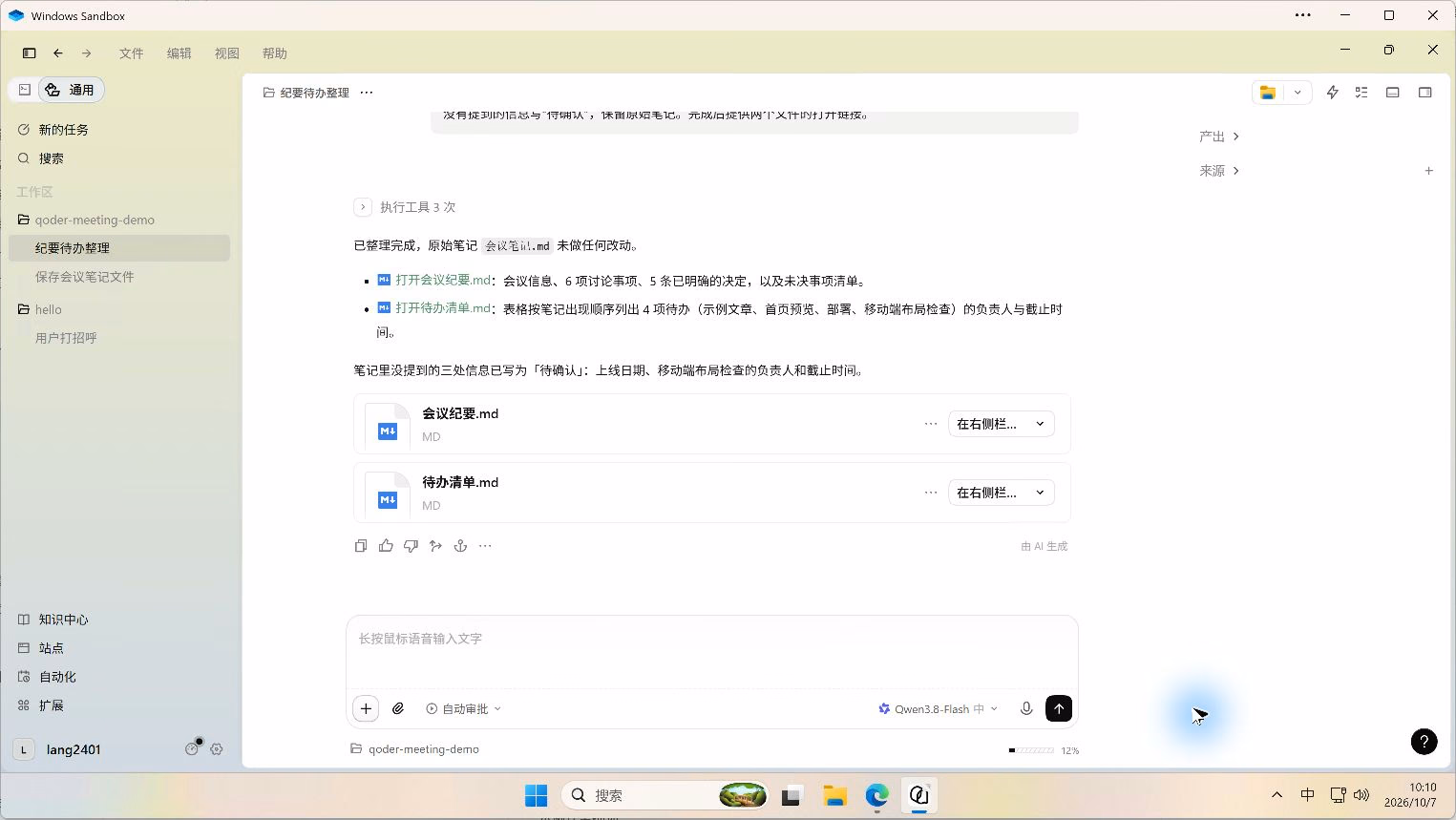Go back with the left arrow
1456x820 pixels.
pyautogui.click(x=58, y=53)
